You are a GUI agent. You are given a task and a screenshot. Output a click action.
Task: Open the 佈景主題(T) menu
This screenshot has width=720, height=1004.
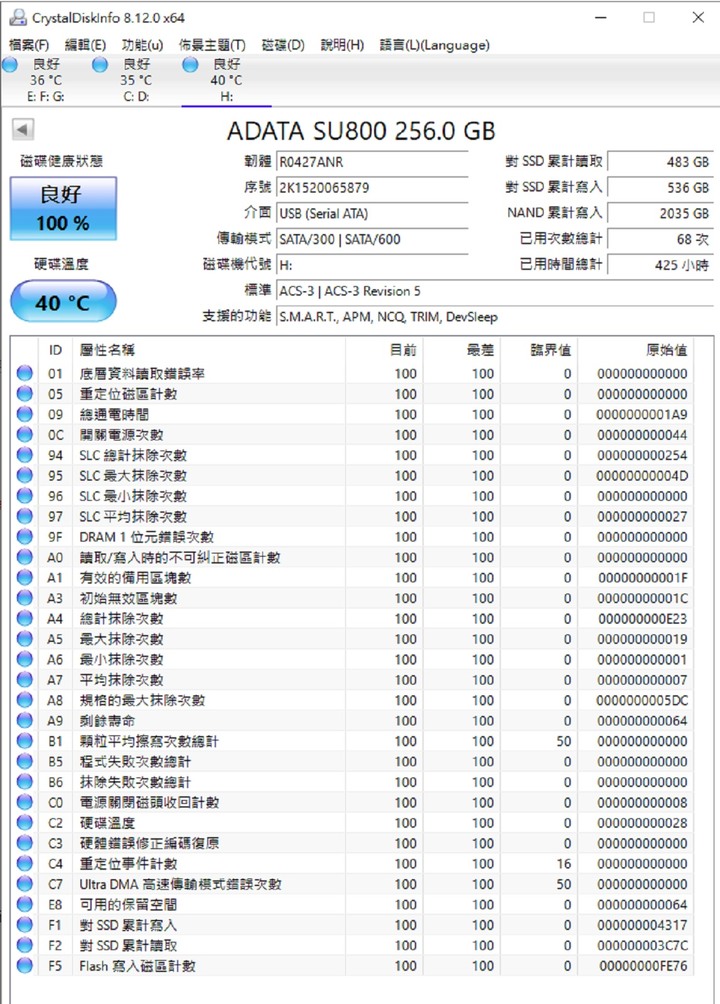212,45
